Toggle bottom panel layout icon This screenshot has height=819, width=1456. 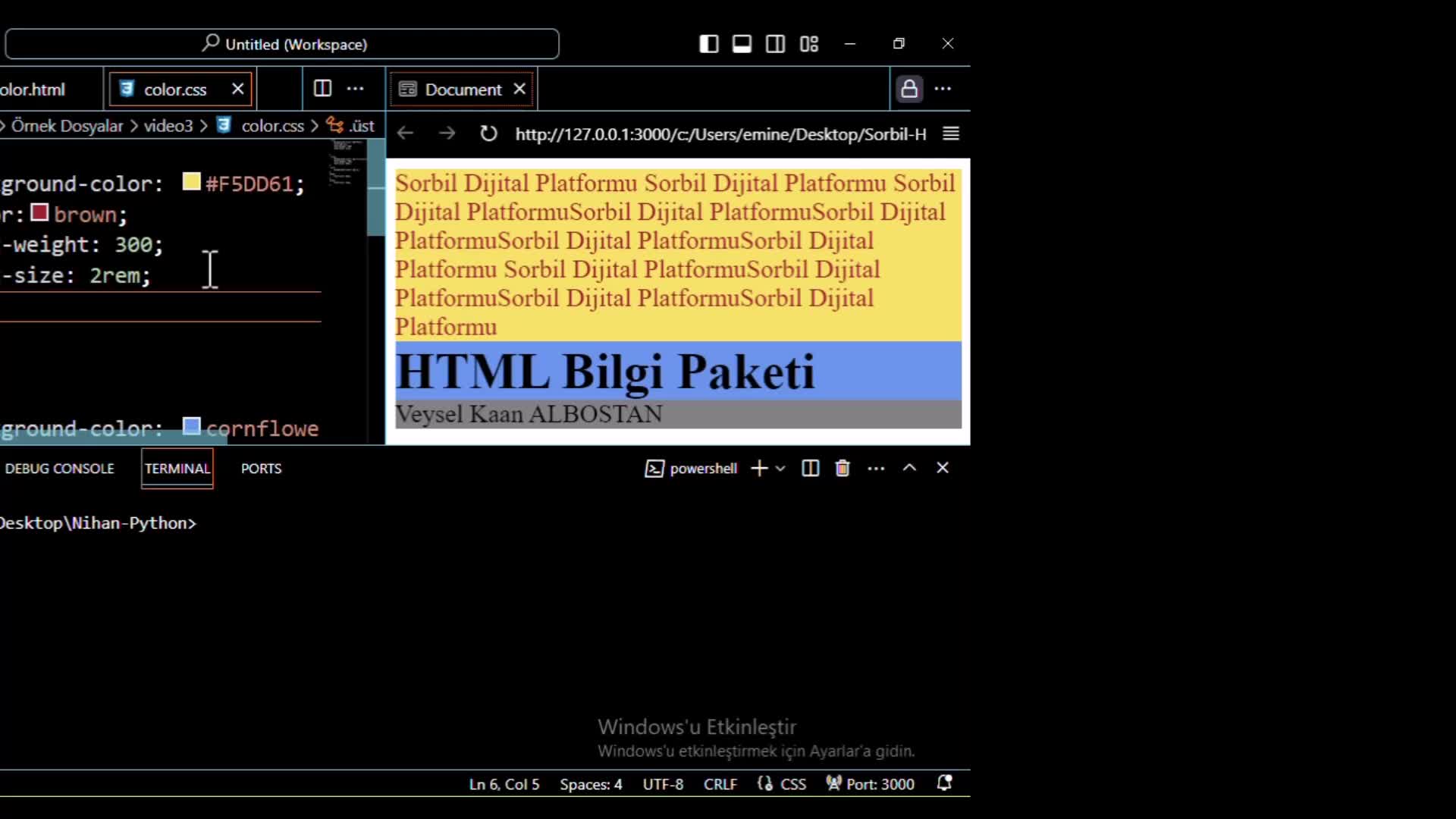(742, 44)
